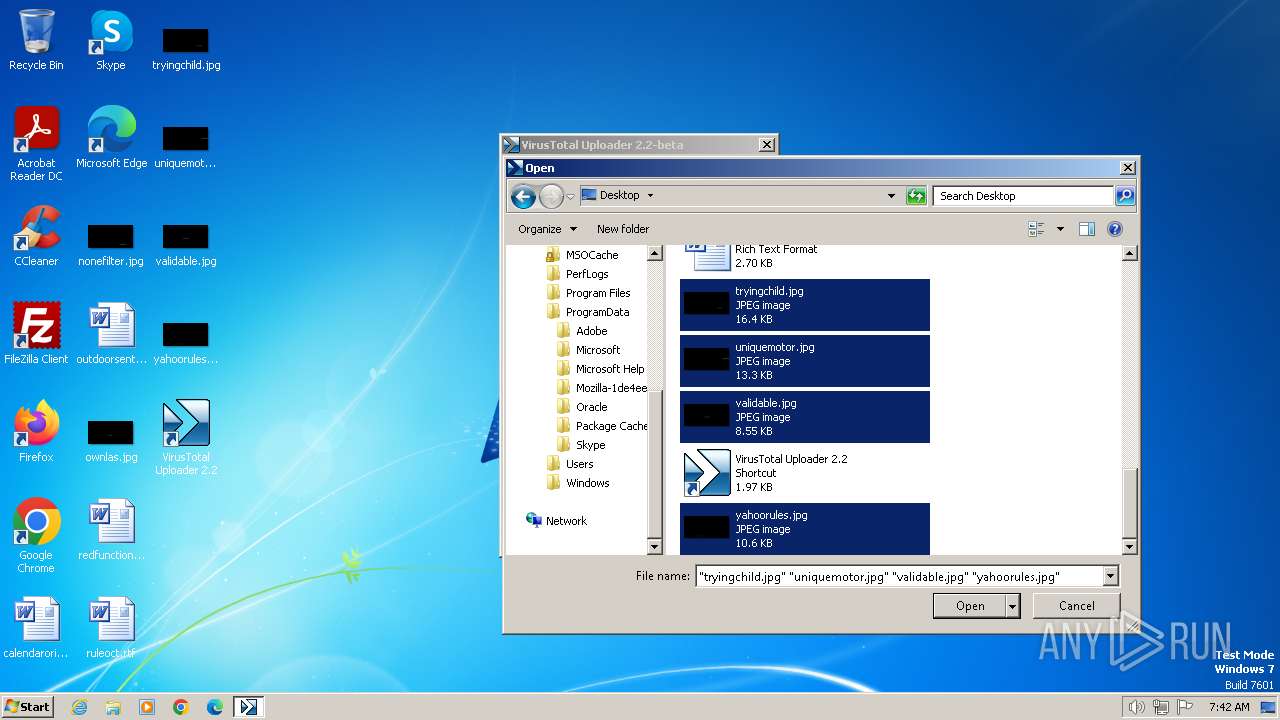Select the Mozilla-1de4ee folder
Screen dimensions: 1280x720
(602, 388)
